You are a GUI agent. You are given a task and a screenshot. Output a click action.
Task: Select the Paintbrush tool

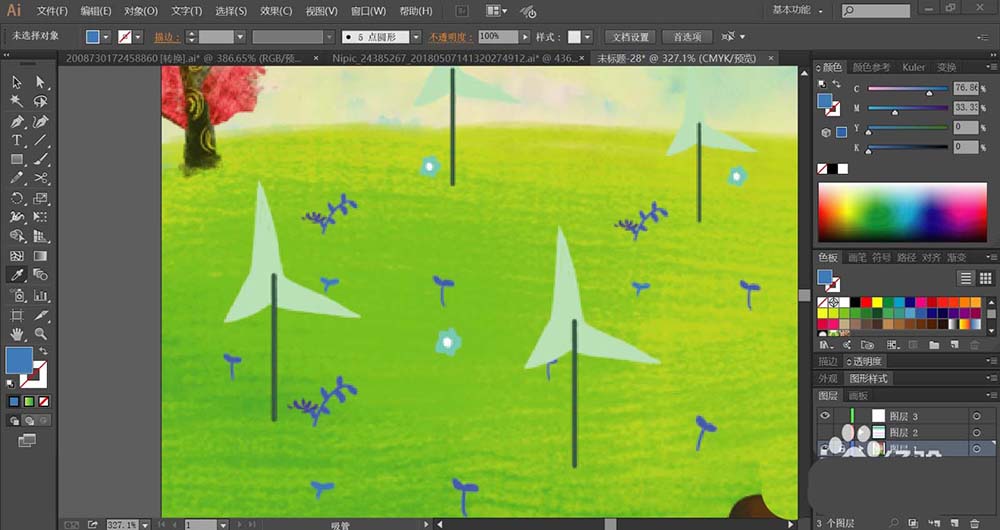(x=41, y=159)
